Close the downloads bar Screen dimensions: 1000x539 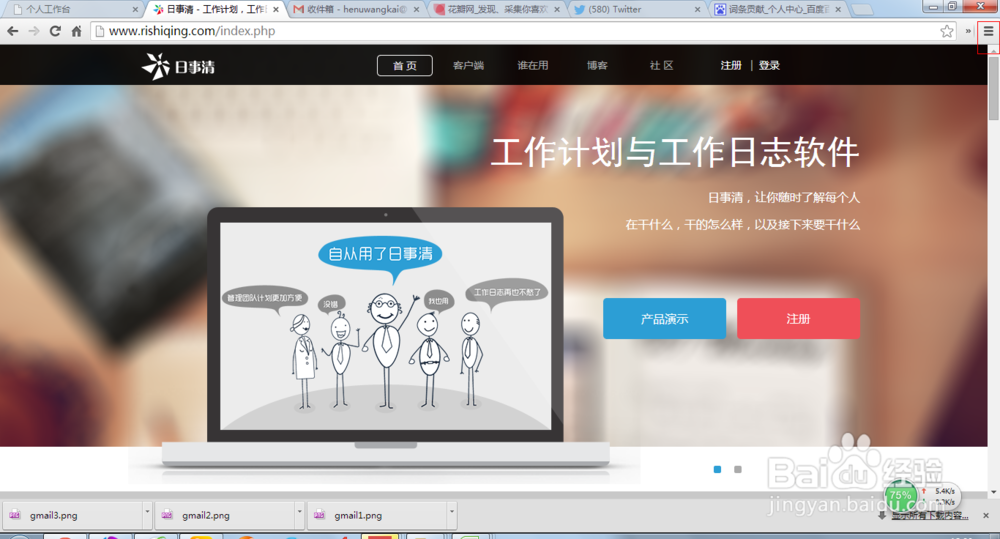(x=986, y=515)
